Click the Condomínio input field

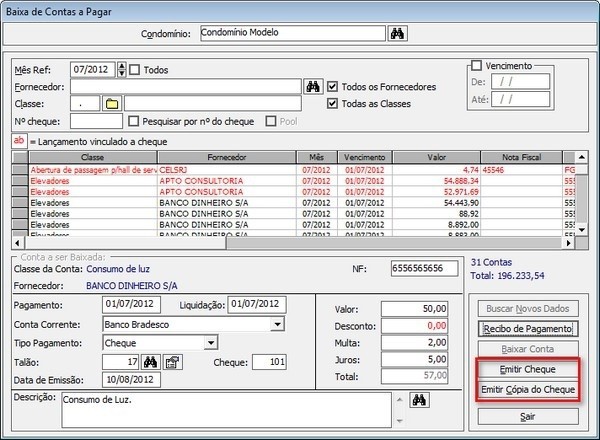[293, 33]
